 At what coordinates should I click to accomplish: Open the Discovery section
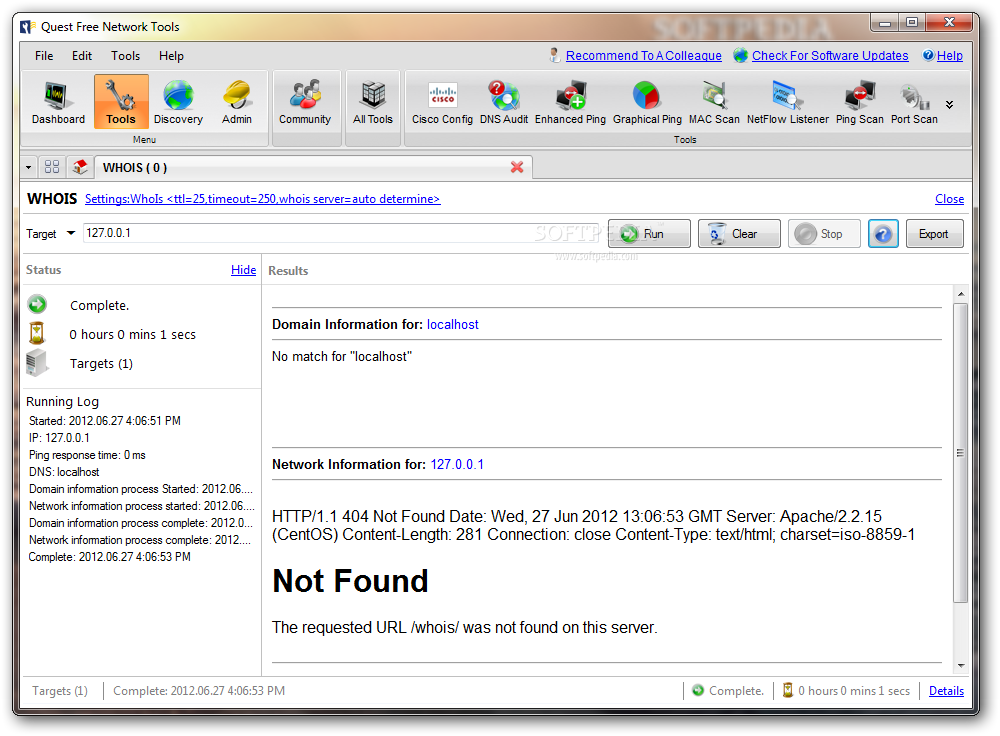pyautogui.click(x=178, y=101)
